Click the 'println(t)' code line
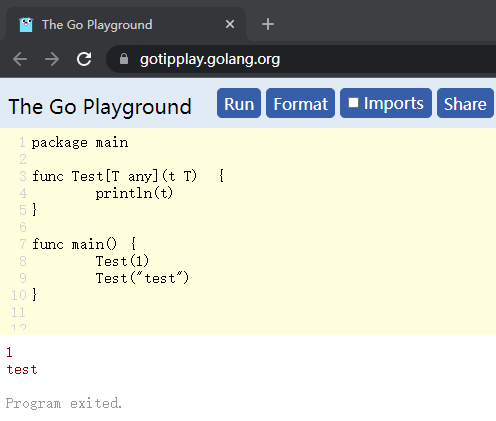Screen dimensions: 496x421 [x=134, y=193]
